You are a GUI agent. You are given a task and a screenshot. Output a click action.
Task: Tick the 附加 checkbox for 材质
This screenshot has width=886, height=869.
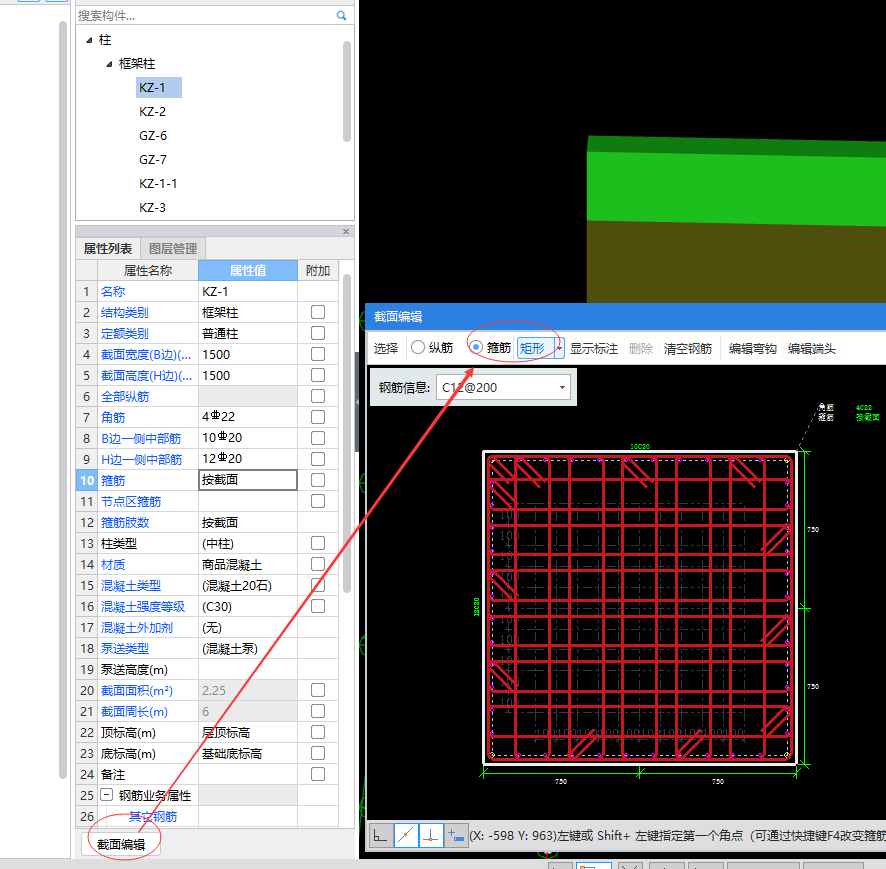pos(318,564)
